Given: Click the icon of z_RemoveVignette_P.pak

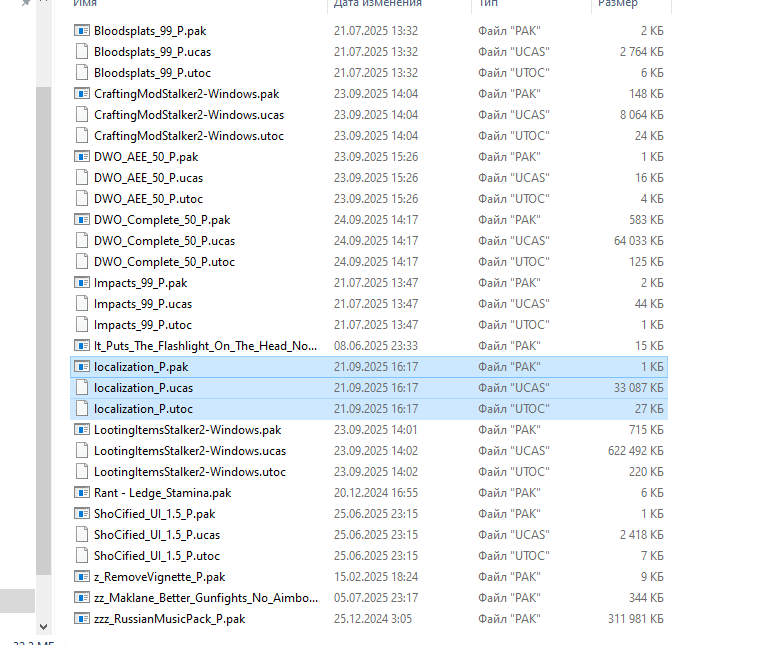Looking at the screenshot, I should pos(82,576).
